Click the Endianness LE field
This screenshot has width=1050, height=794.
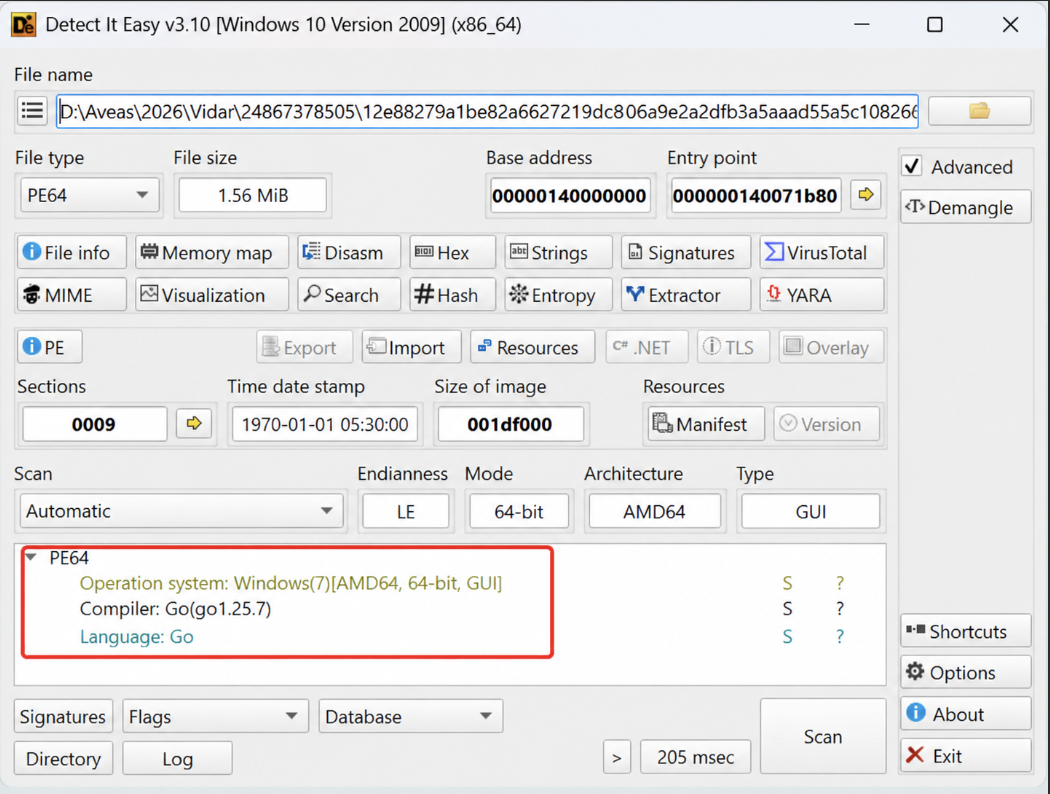click(x=406, y=511)
